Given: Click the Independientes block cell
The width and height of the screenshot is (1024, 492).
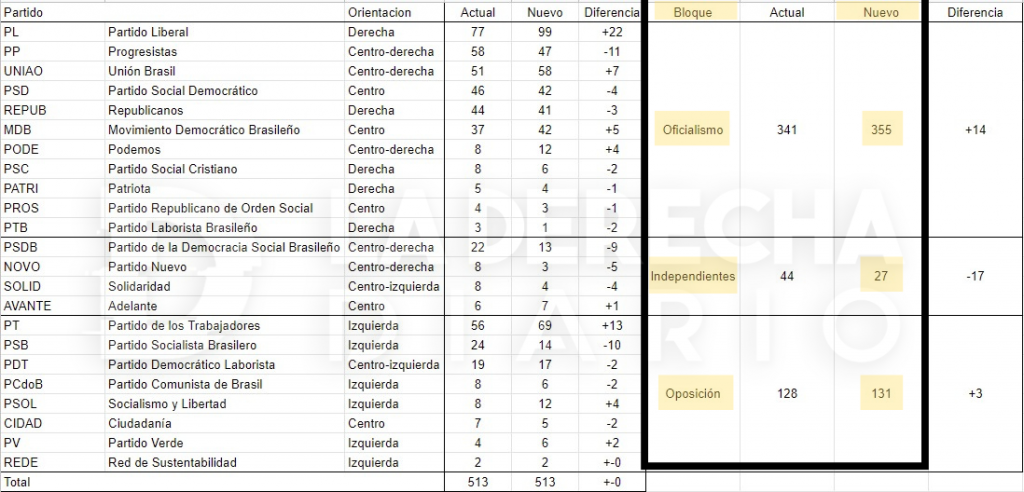Looking at the screenshot, I should [x=692, y=276].
